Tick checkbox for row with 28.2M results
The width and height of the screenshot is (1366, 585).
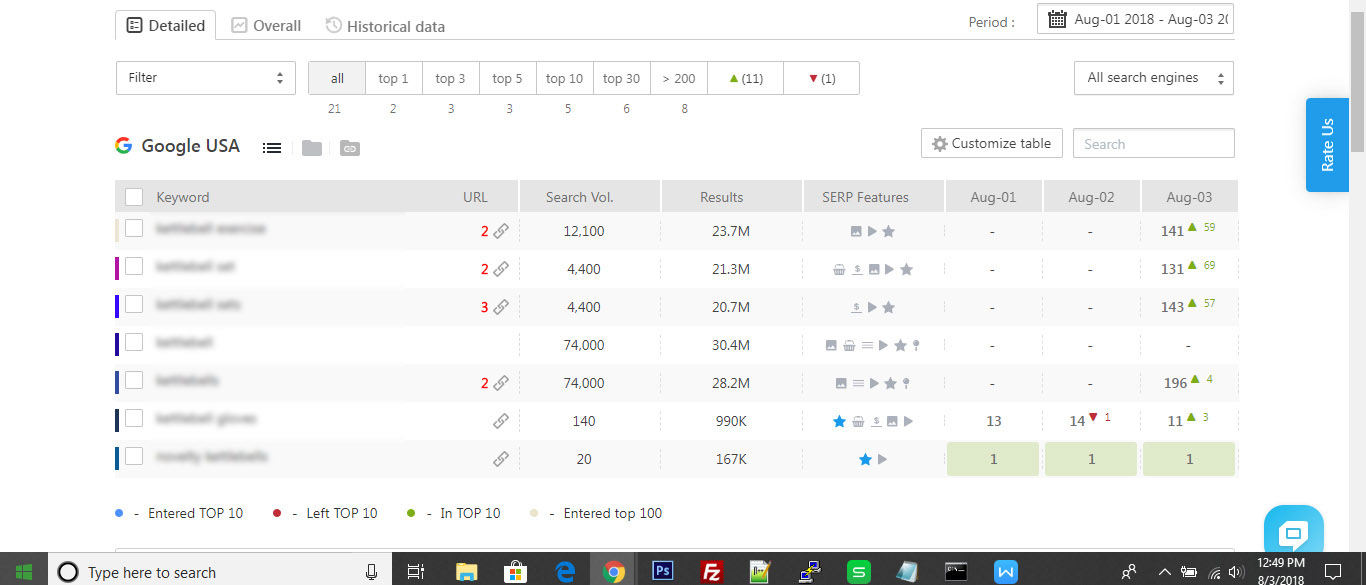(x=134, y=380)
